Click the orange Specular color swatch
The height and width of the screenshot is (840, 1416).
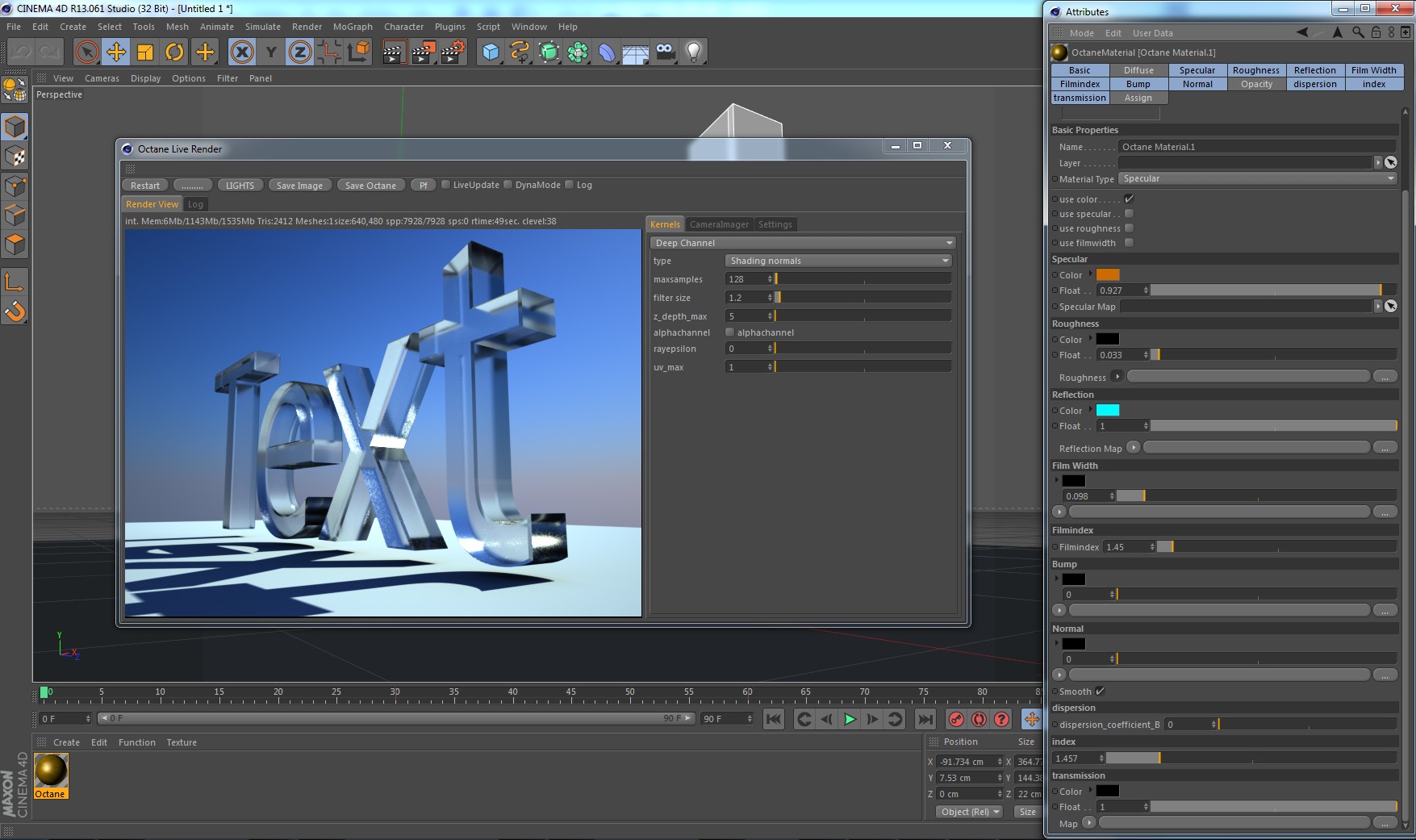point(1108,275)
